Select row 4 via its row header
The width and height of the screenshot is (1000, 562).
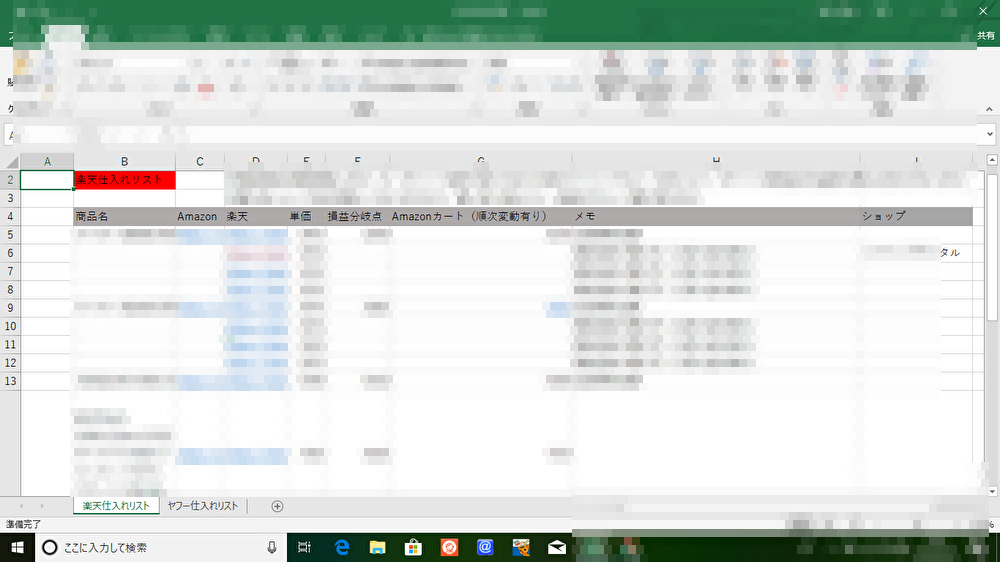coord(10,216)
